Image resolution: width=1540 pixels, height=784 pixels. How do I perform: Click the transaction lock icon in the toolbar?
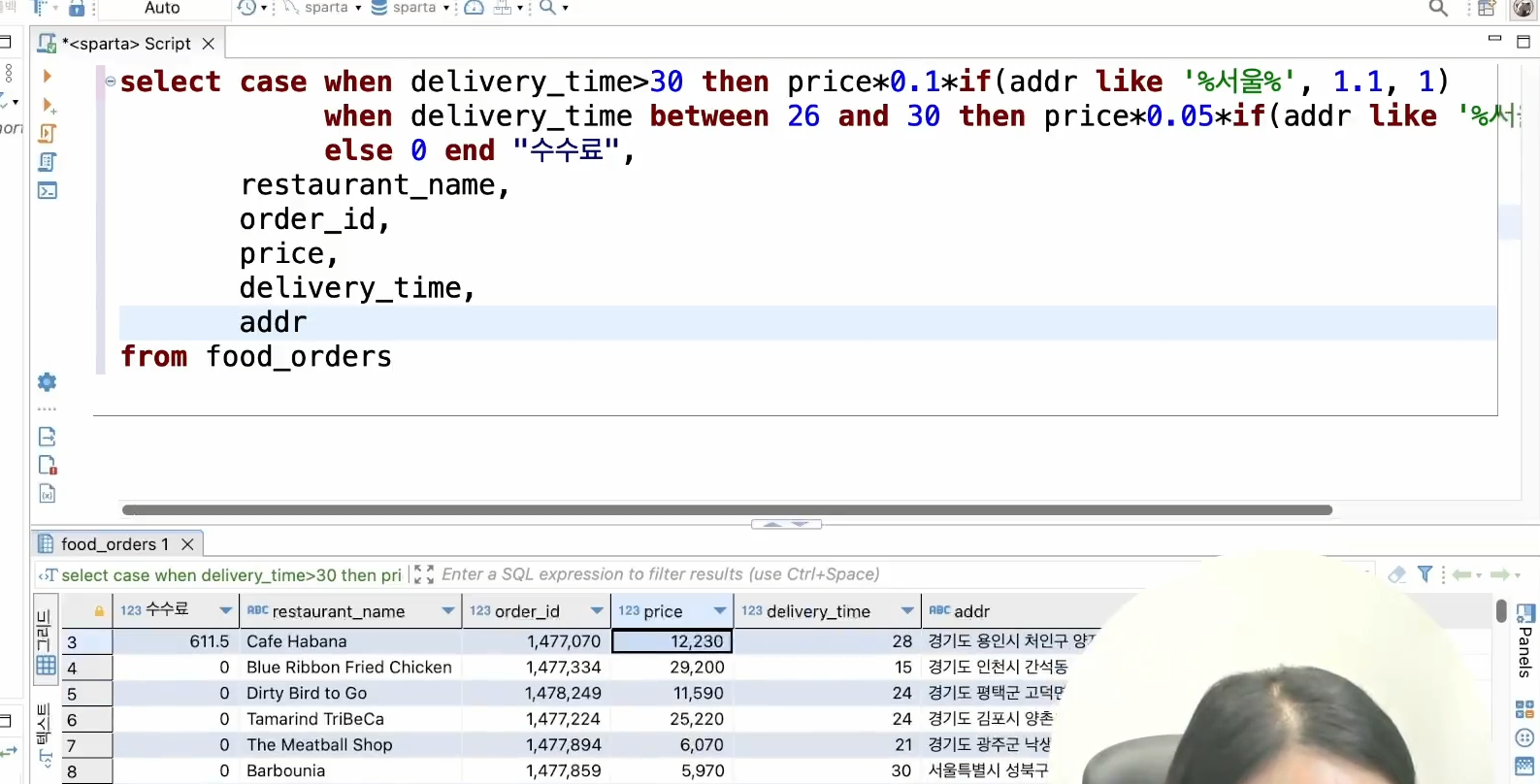(77, 9)
